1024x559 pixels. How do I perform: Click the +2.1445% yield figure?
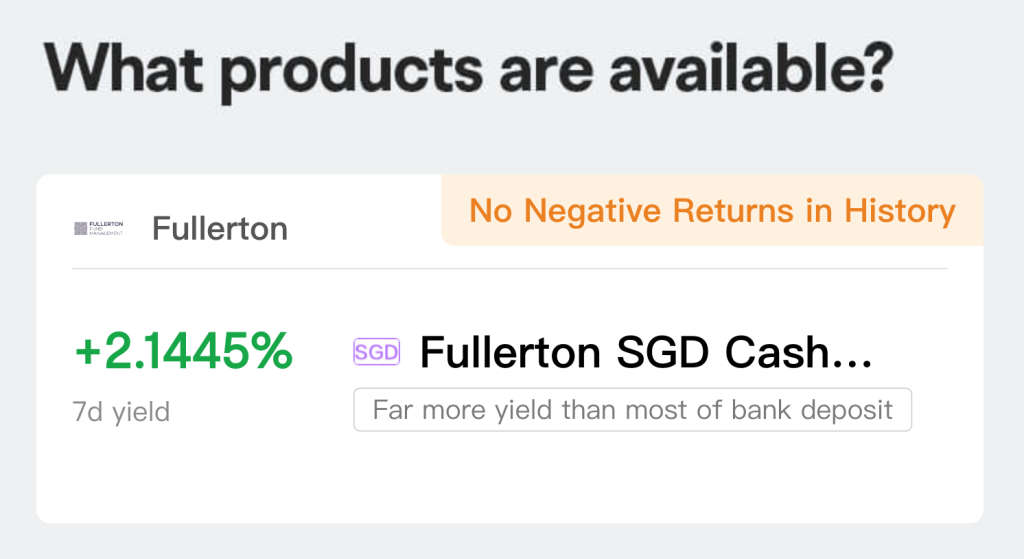pyautogui.click(x=184, y=352)
